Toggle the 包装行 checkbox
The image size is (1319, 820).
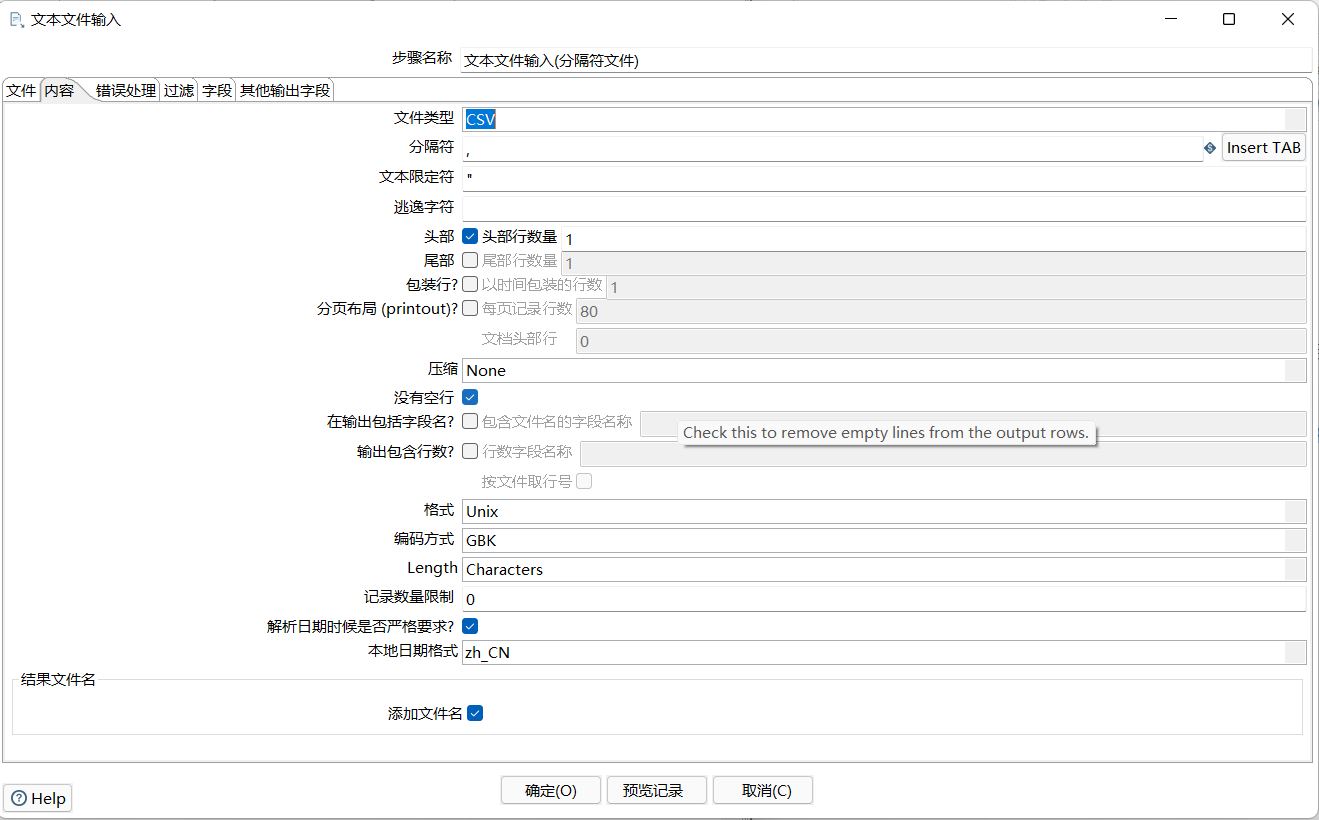(x=470, y=284)
